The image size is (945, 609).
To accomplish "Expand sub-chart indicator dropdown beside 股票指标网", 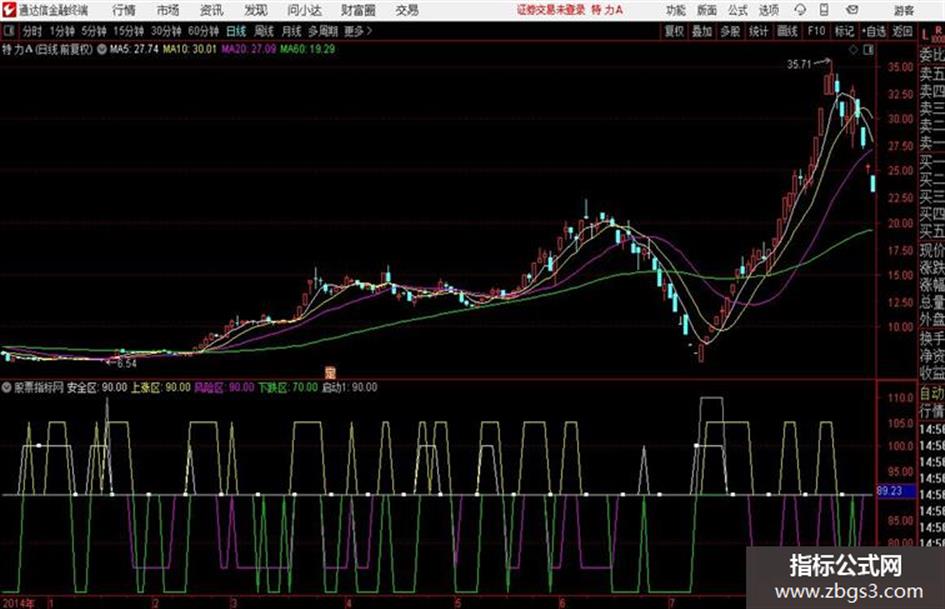I will coord(7,388).
